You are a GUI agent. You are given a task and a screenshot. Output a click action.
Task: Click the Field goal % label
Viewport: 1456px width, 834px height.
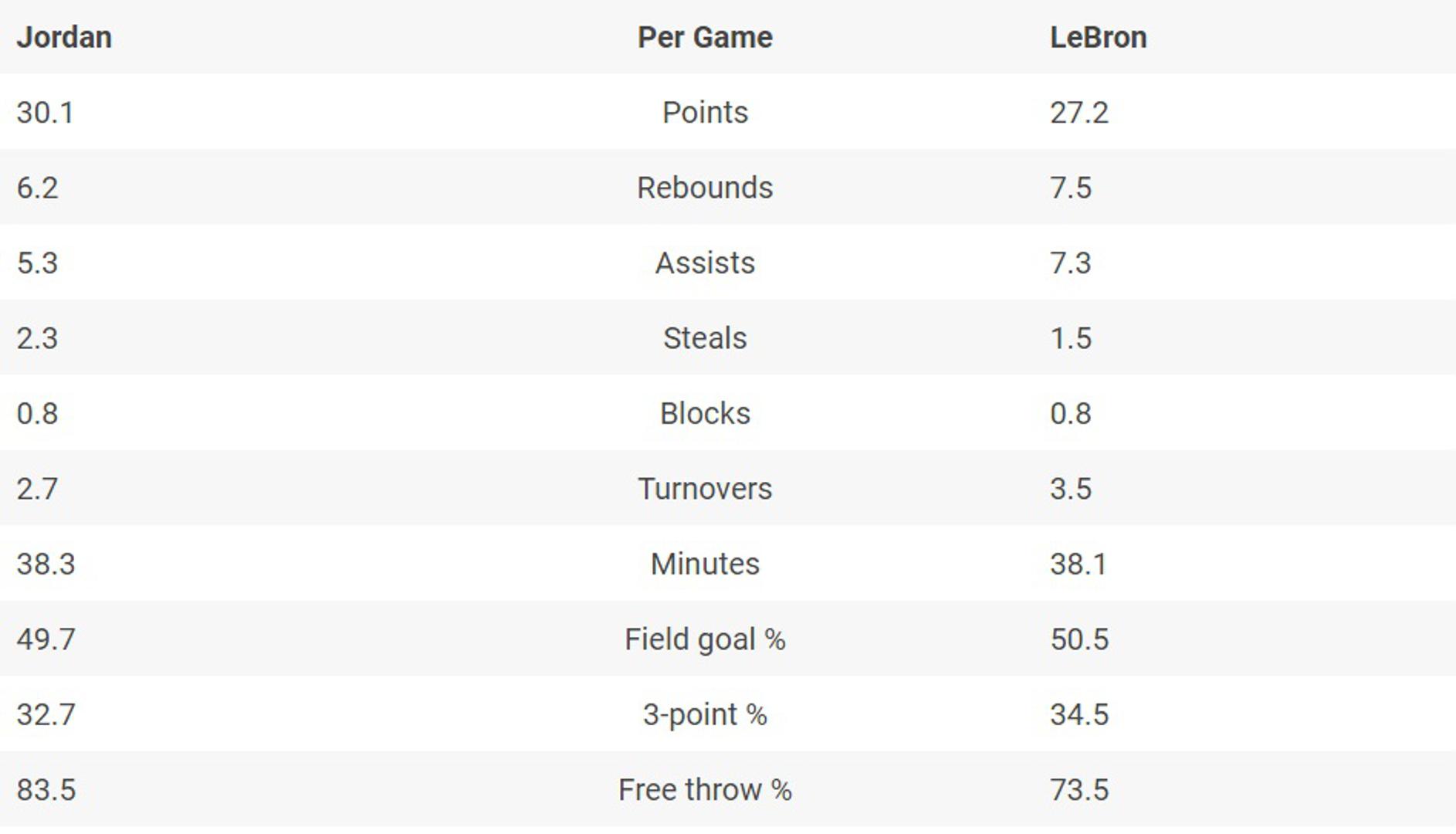point(705,639)
